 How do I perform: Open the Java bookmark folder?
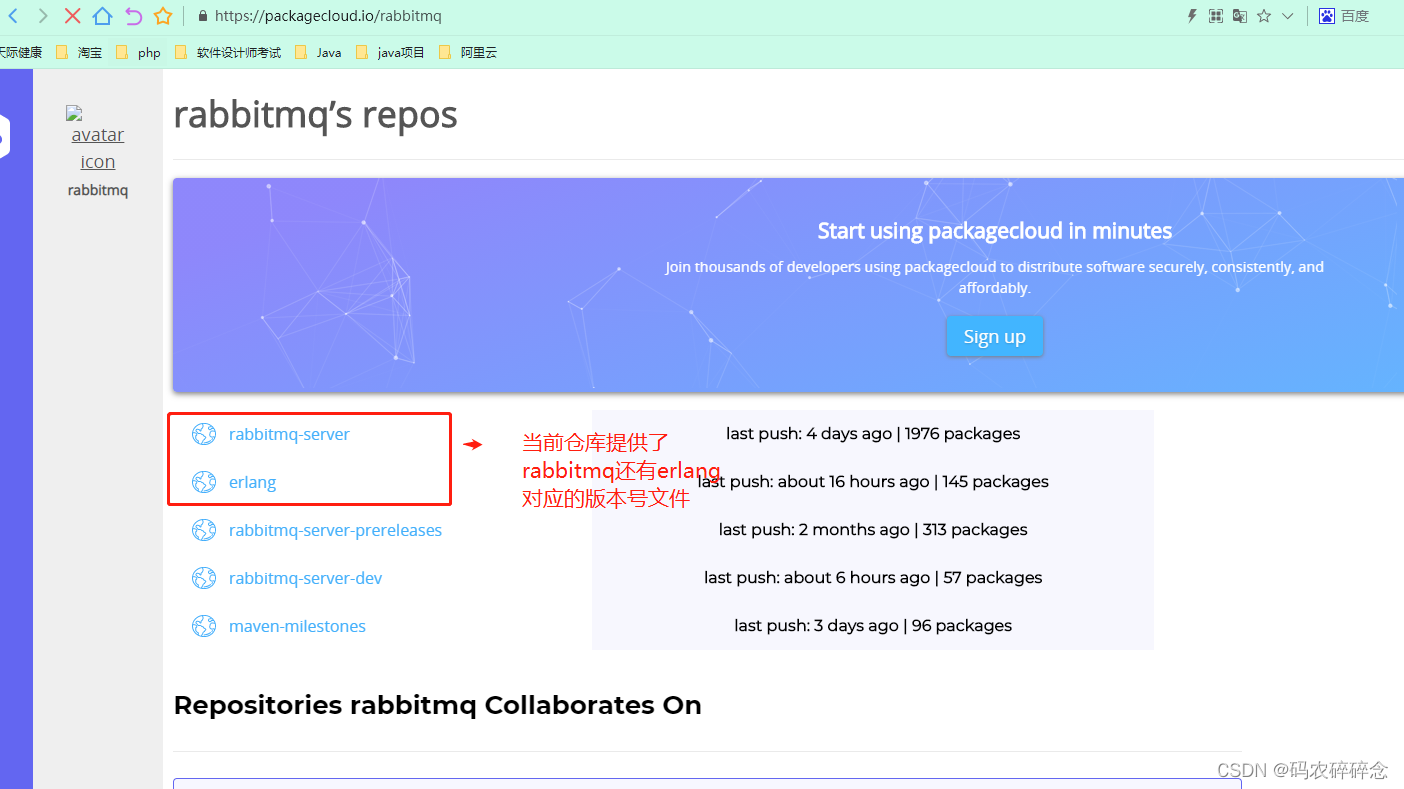tap(329, 52)
